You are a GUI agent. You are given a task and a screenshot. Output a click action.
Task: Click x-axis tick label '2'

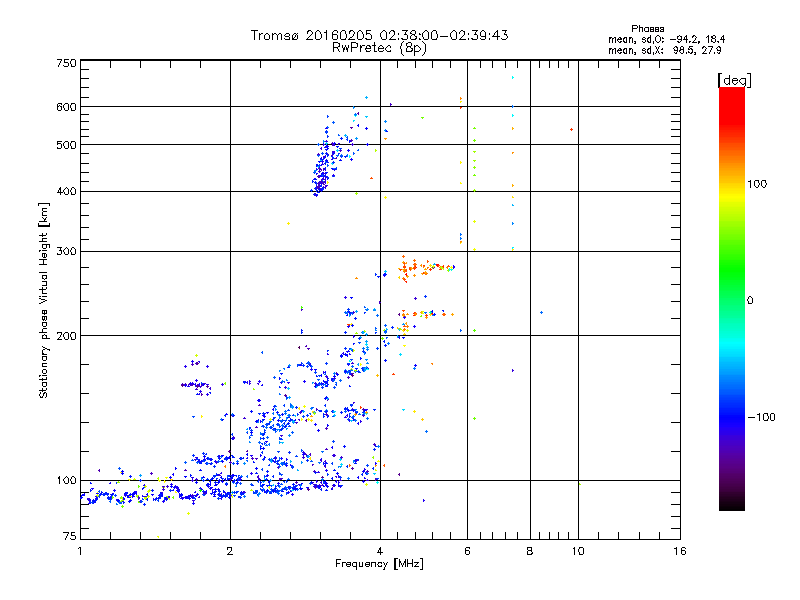(230, 551)
